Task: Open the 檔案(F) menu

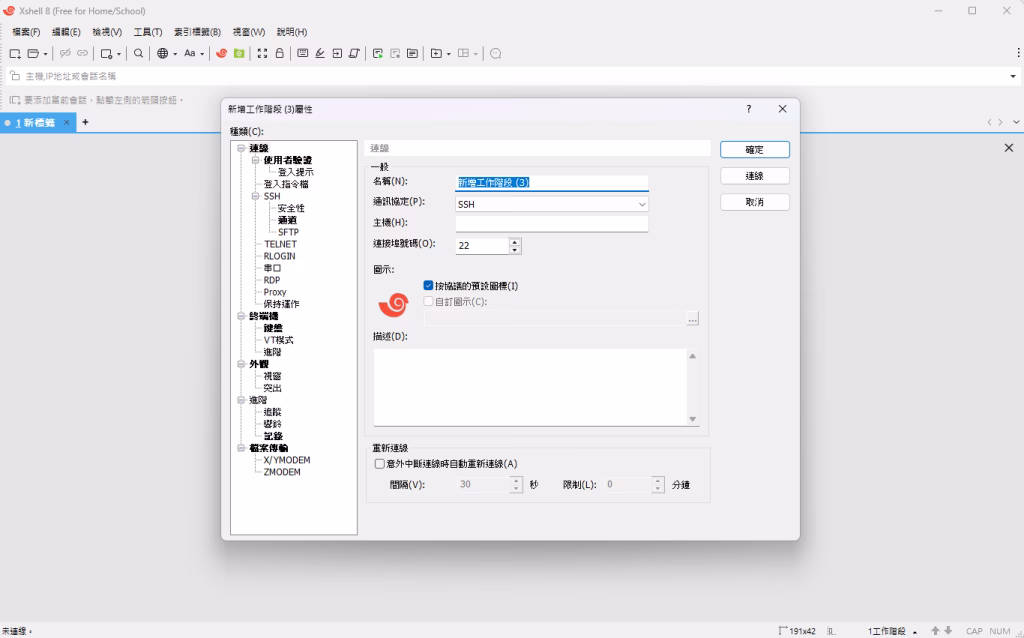Action: [x=26, y=32]
